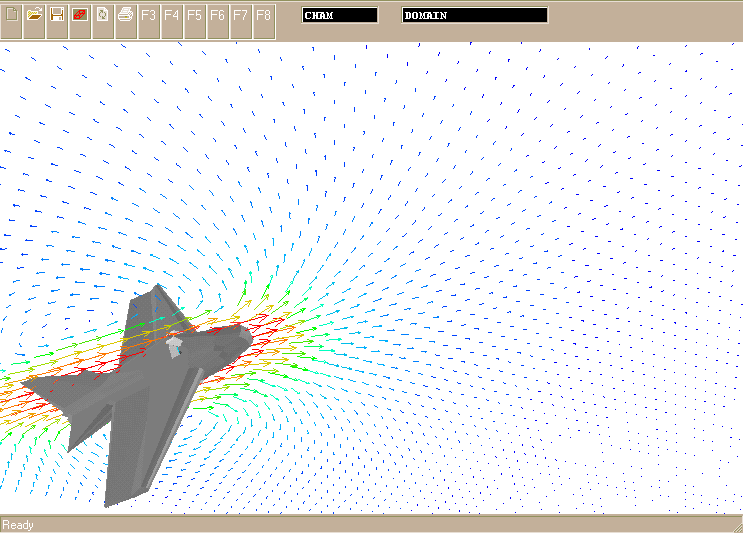743x533 pixels.
Task: Open a file with the folder icon
Action: 34,16
